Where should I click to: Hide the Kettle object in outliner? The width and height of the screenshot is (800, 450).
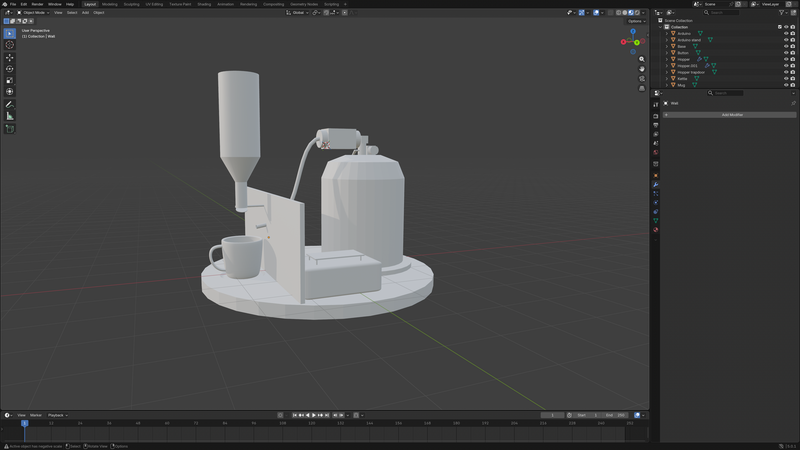[x=786, y=78]
